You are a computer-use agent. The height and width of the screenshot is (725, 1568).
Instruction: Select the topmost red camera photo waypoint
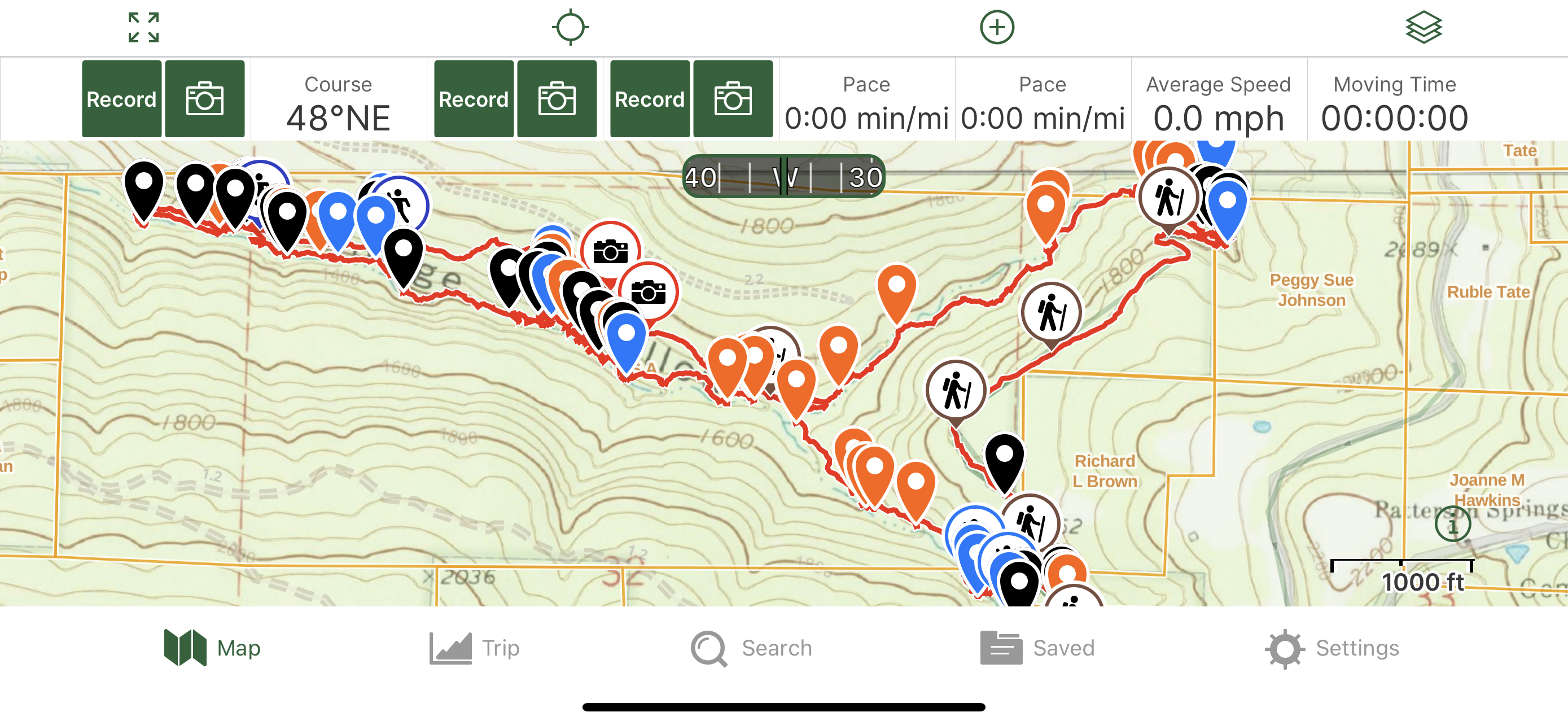point(611,251)
